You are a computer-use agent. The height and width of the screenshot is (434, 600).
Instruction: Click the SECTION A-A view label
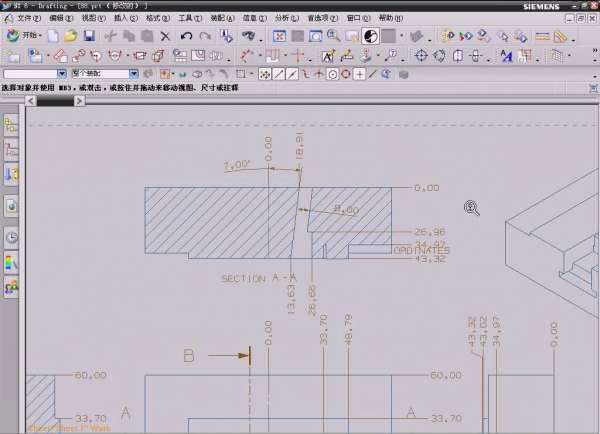259,278
